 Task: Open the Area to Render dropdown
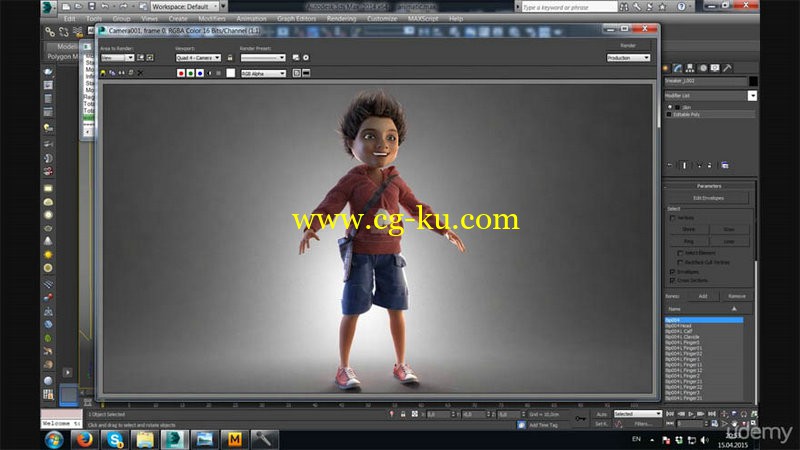[117, 58]
